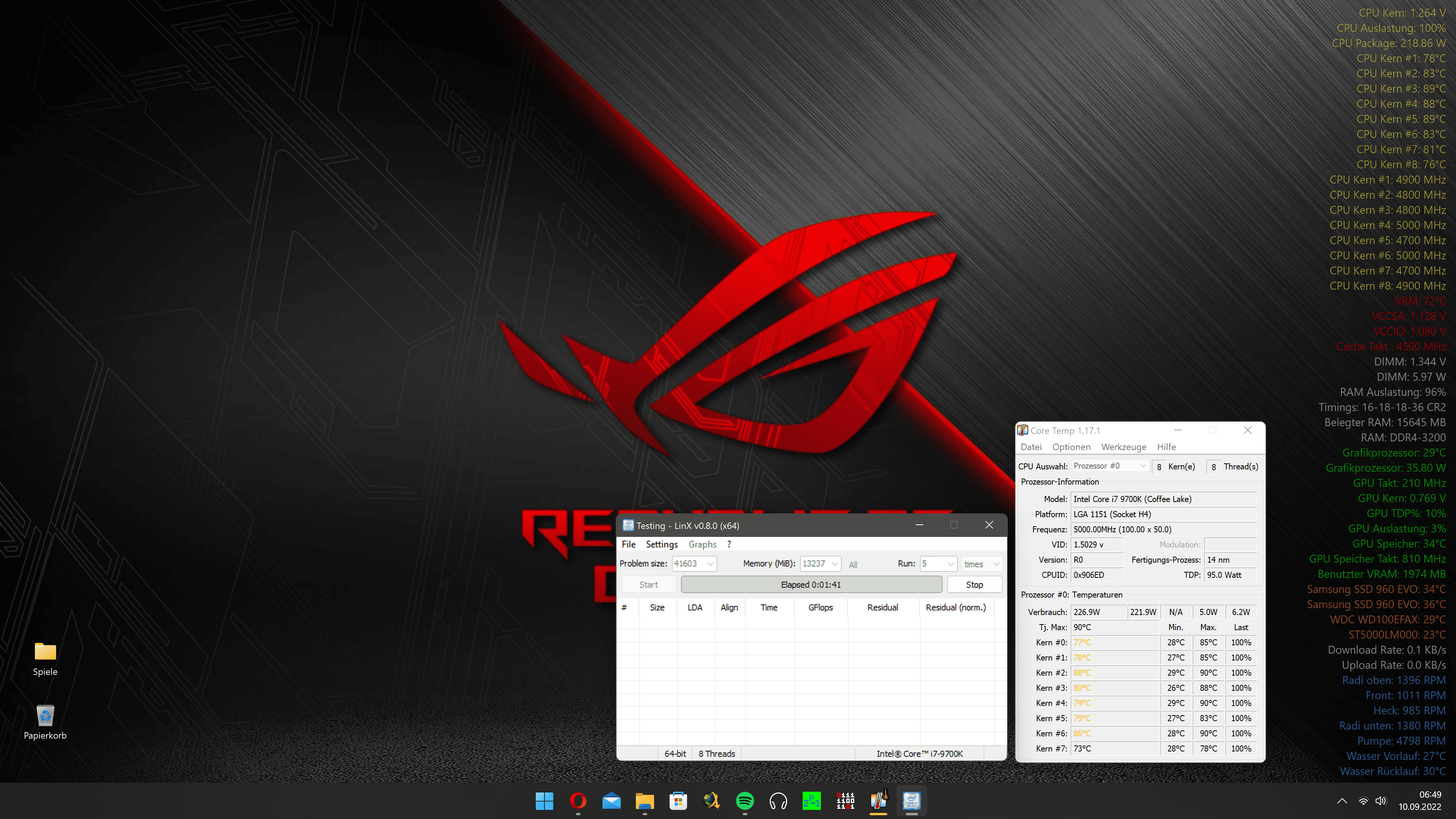Viewport: 1456px width, 819px height.
Task: Click the CPUID value '0x906ED'
Action: [1097, 575]
